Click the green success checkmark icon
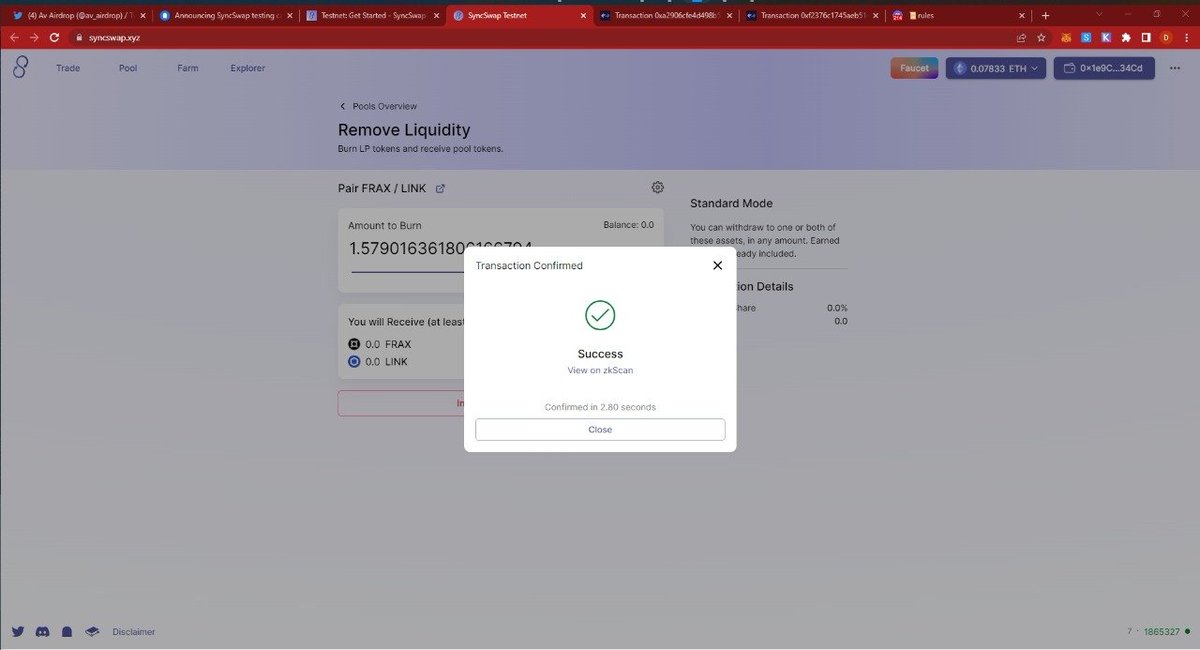 point(600,315)
